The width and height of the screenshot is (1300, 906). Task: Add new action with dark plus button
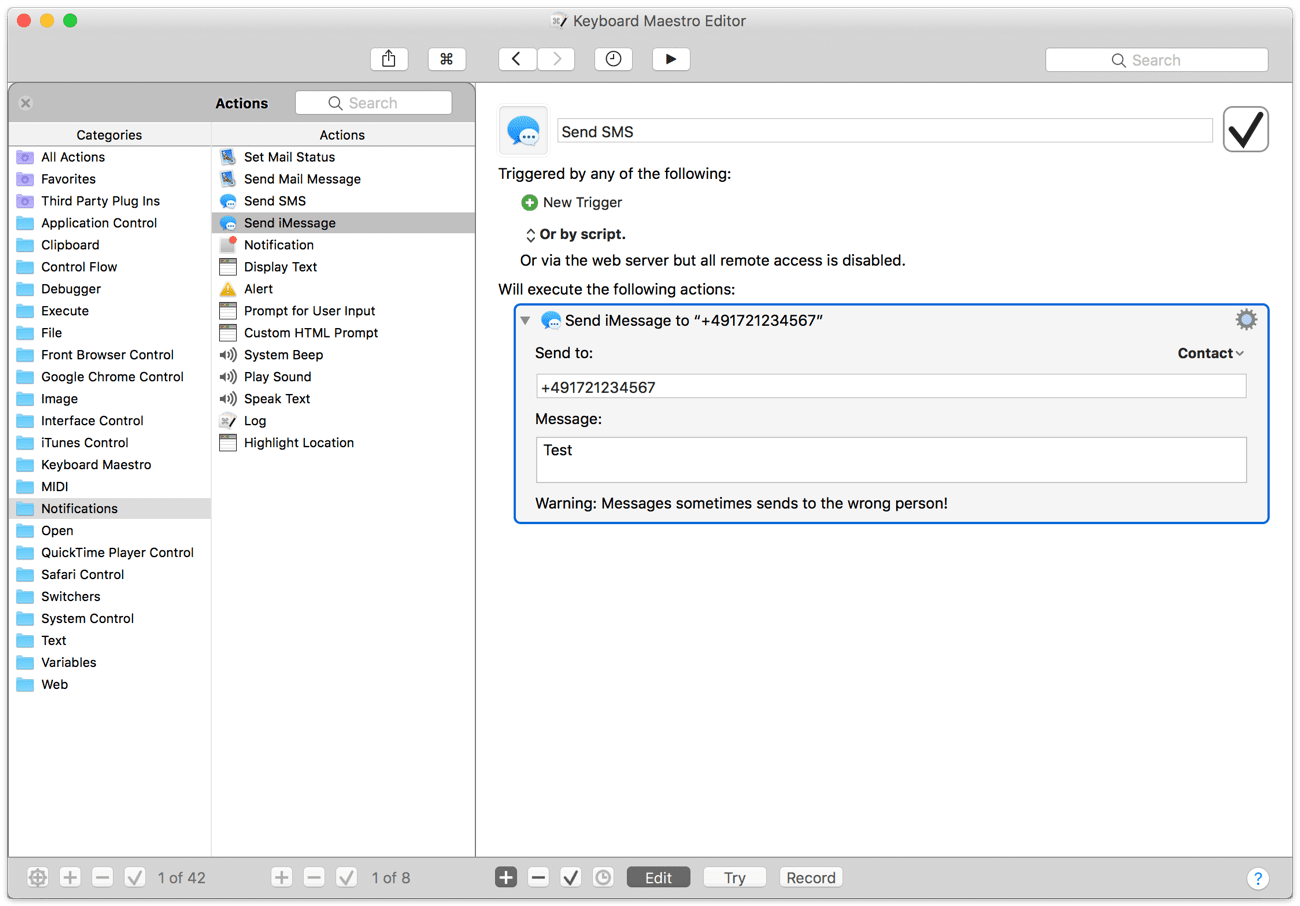click(506, 878)
